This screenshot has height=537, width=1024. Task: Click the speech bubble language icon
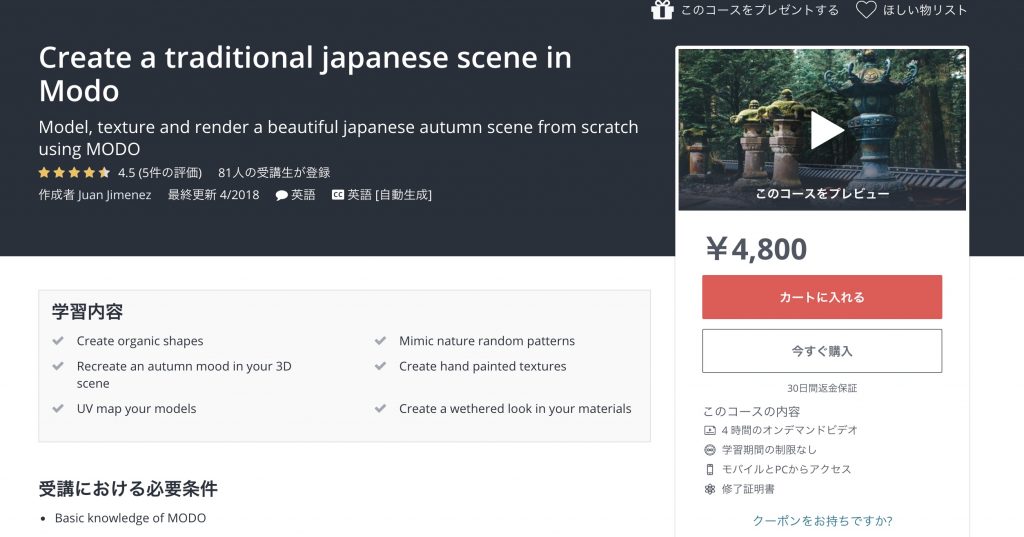[282, 195]
